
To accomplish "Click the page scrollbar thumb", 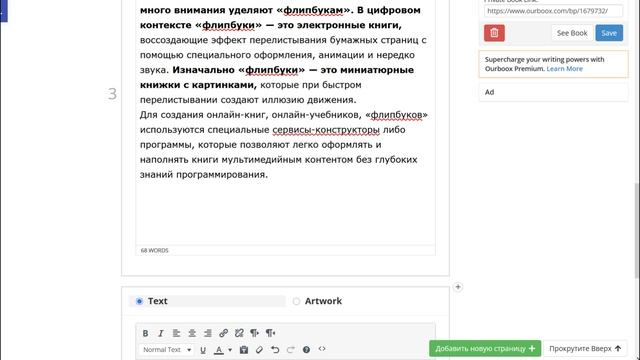I will (637, 231).
